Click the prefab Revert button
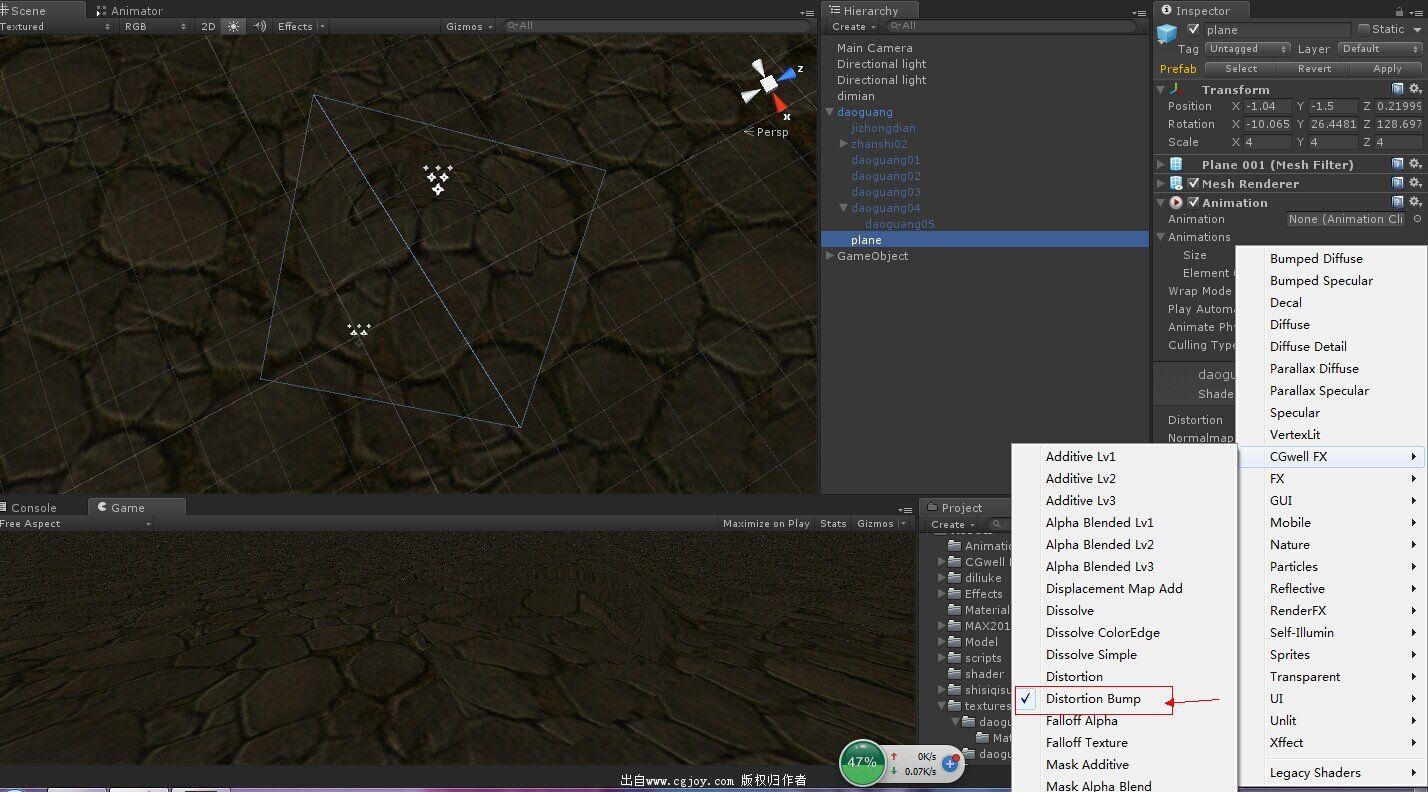 pyautogui.click(x=1314, y=69)
